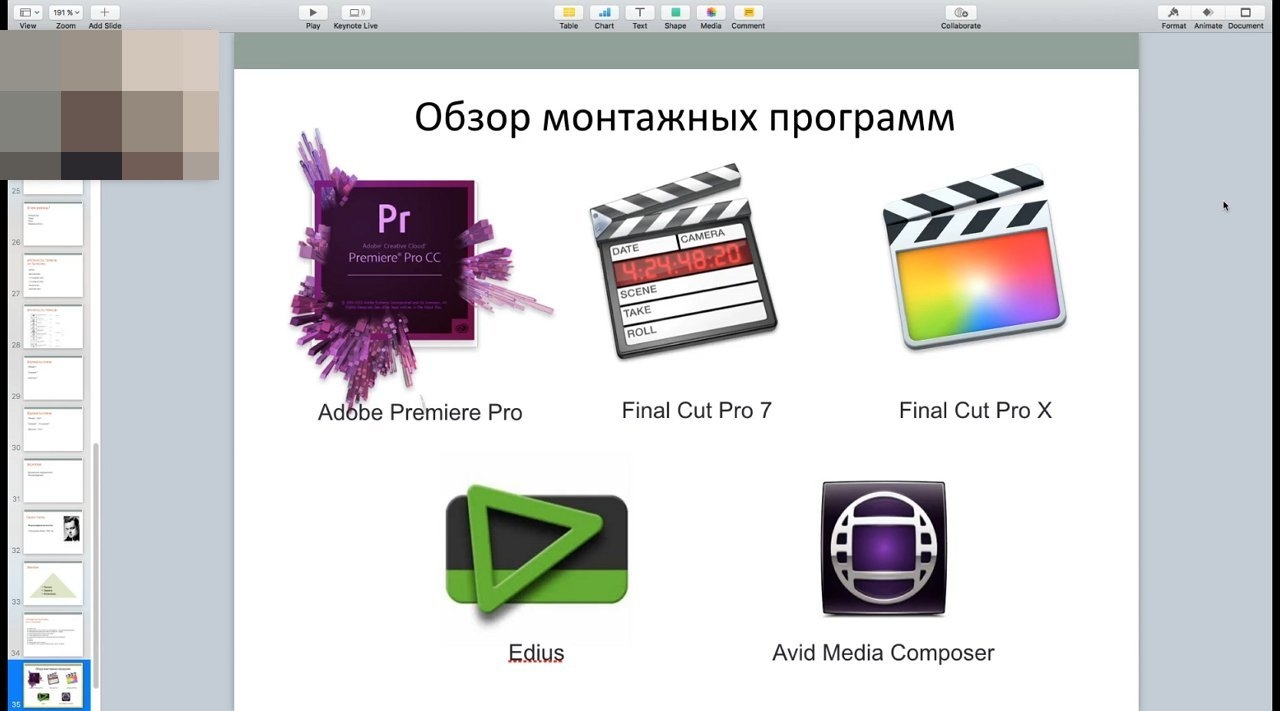Click the 'Adobe Premiere Pro' caption
Viewport: 1280px width, 711px height.
point(420,412)
